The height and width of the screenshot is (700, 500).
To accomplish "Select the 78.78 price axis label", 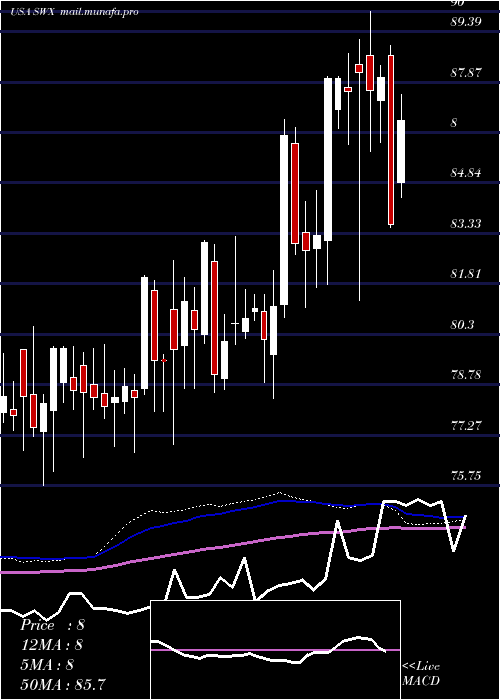I will pos(466,375).
